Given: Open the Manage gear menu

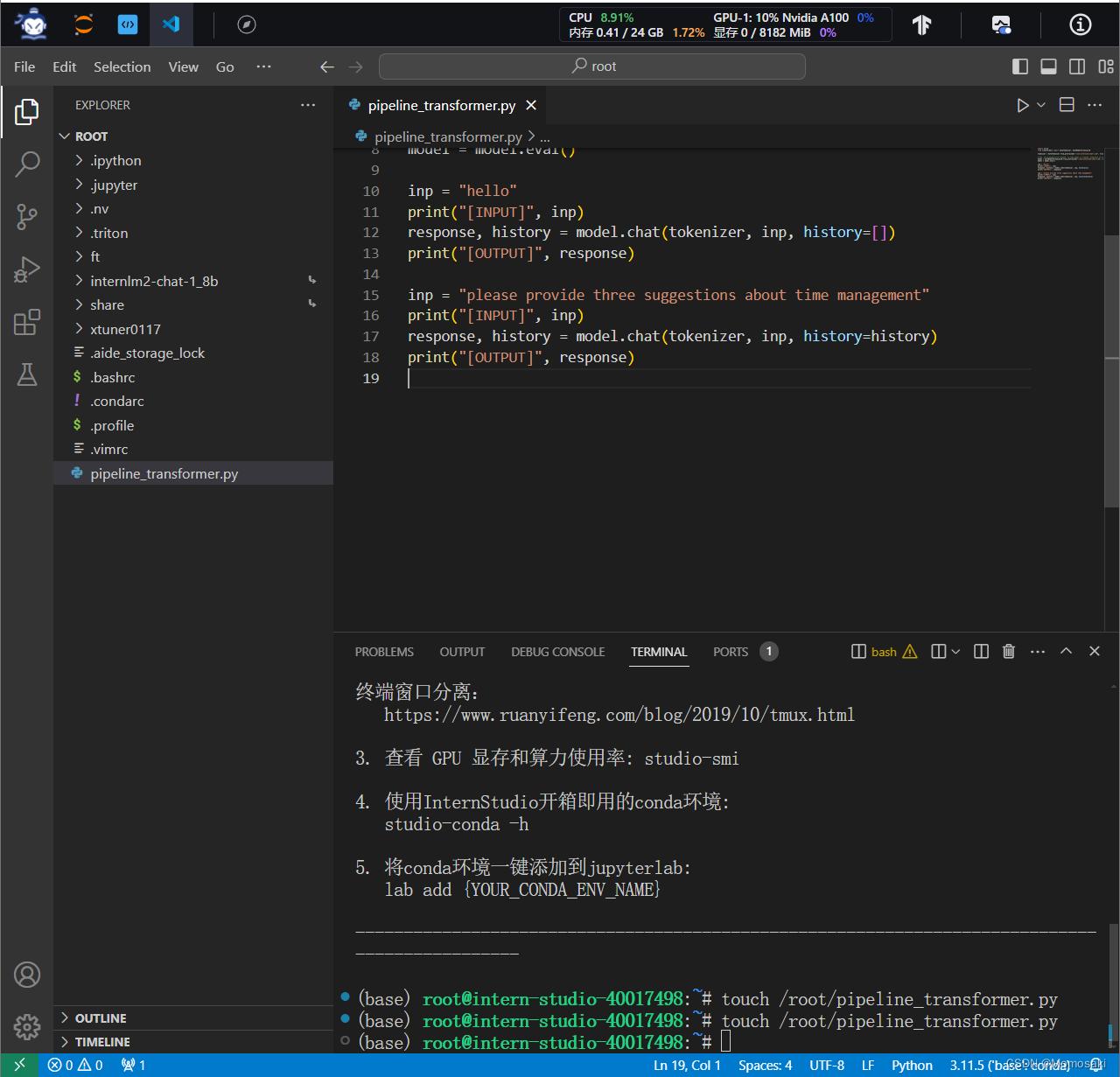Looking at the screenshot, I should point(27,1026).
